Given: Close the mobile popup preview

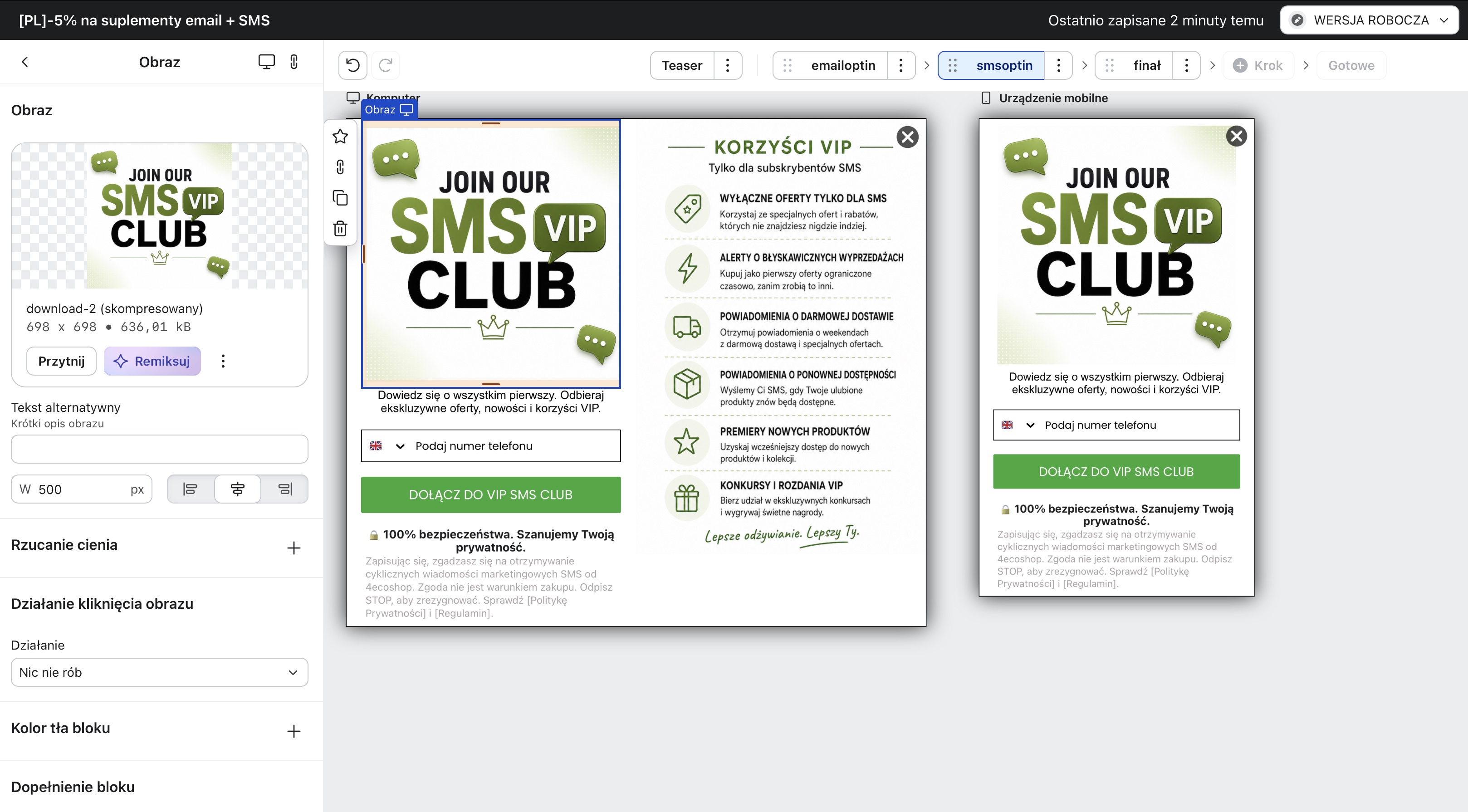Looking at the screenshot, I should coord(1236,136).
